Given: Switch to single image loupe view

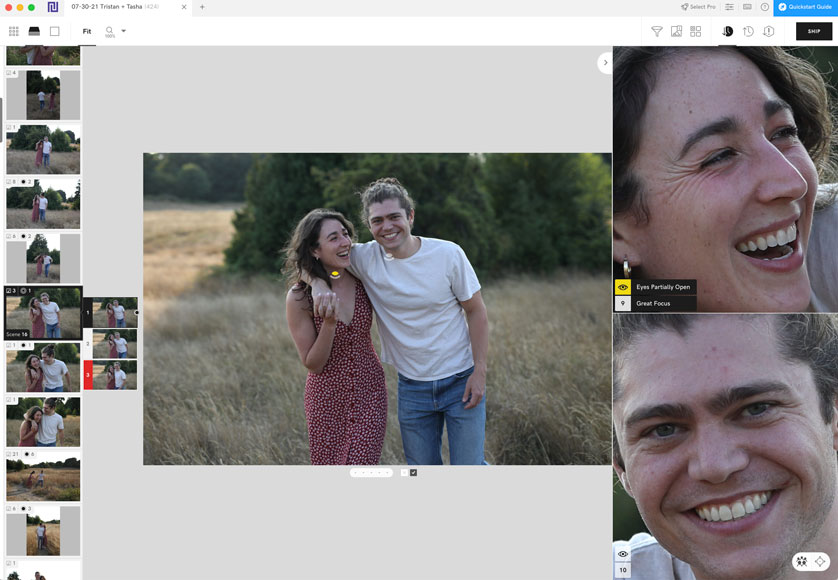Looking at the screenshot, I should click(55, 32).
